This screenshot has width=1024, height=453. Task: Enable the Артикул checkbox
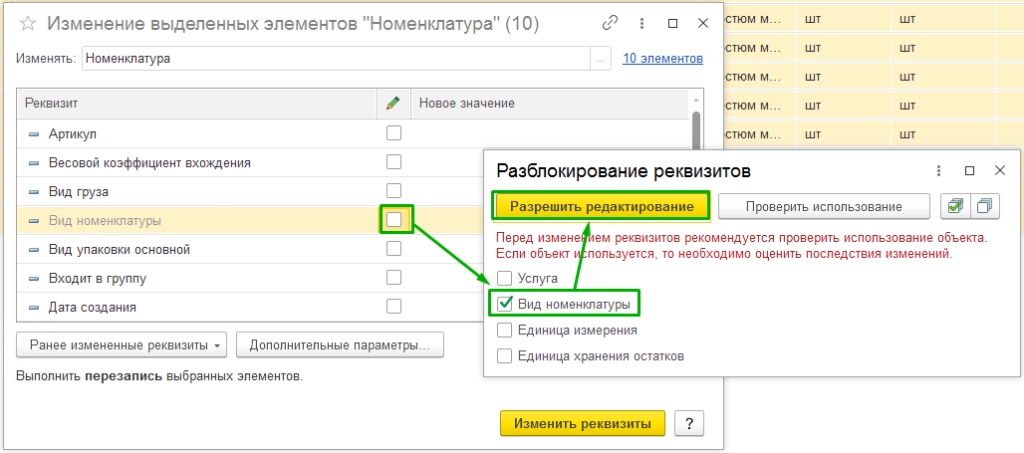click(x=394, y=133)
